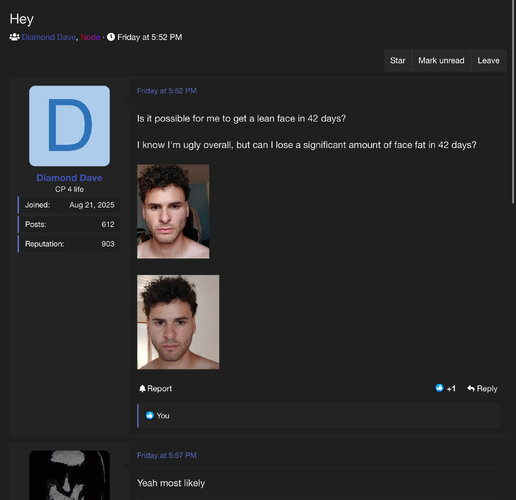The image size is (516, 500).
Task: Leave the conversation
Action: click(488, 60)
